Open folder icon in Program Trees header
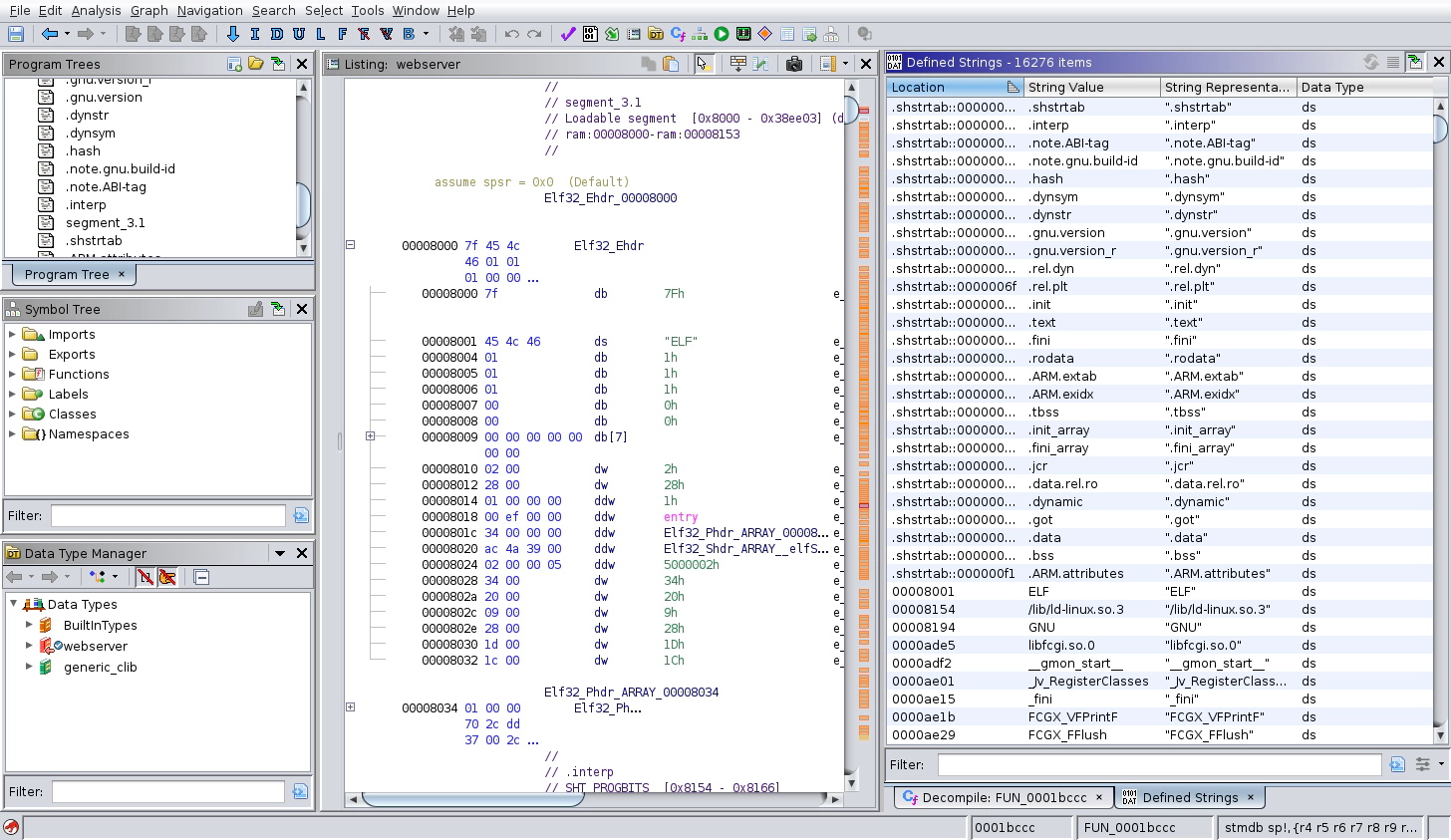 pos(256,64)
